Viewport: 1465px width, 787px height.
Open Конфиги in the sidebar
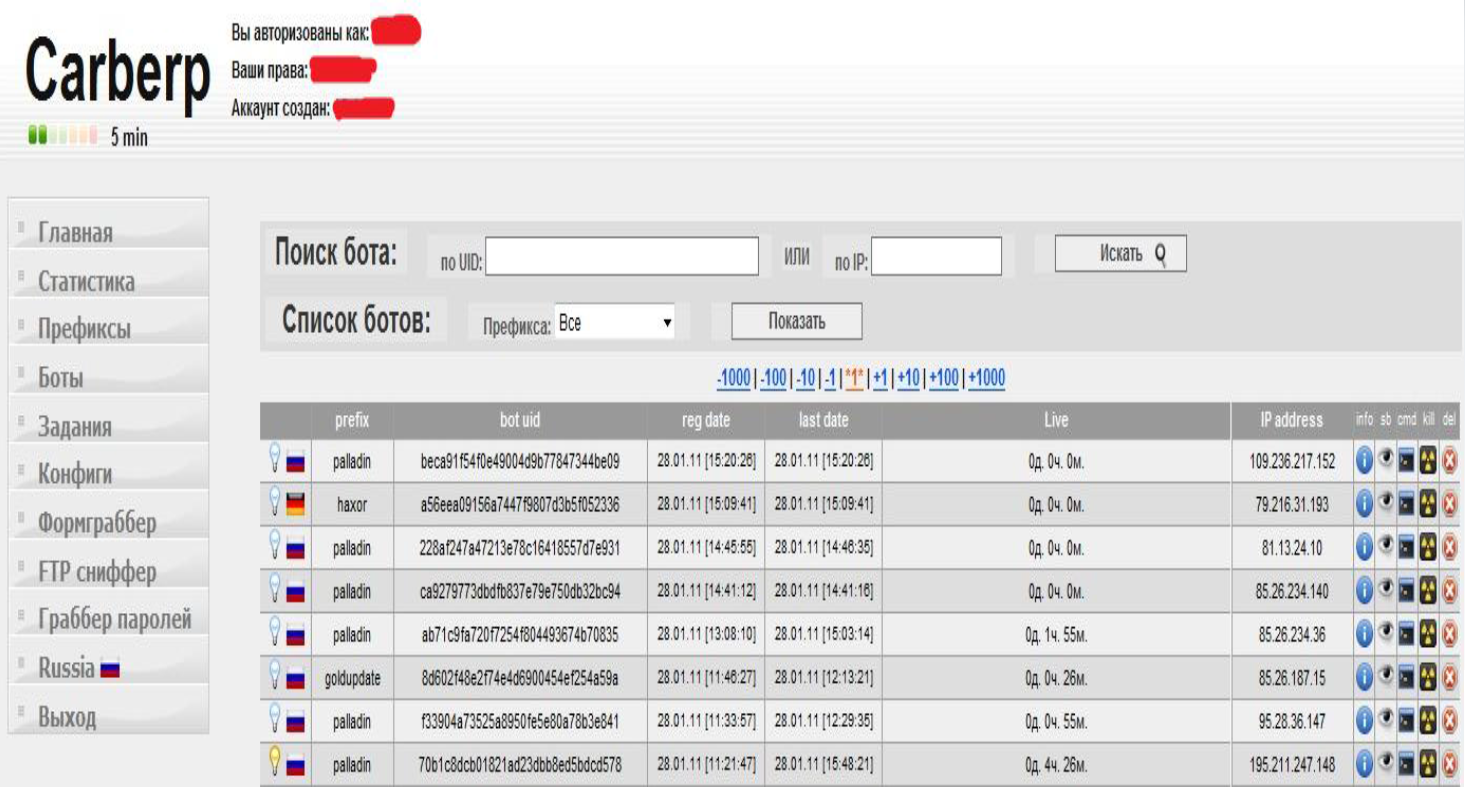tap(75, 474)
